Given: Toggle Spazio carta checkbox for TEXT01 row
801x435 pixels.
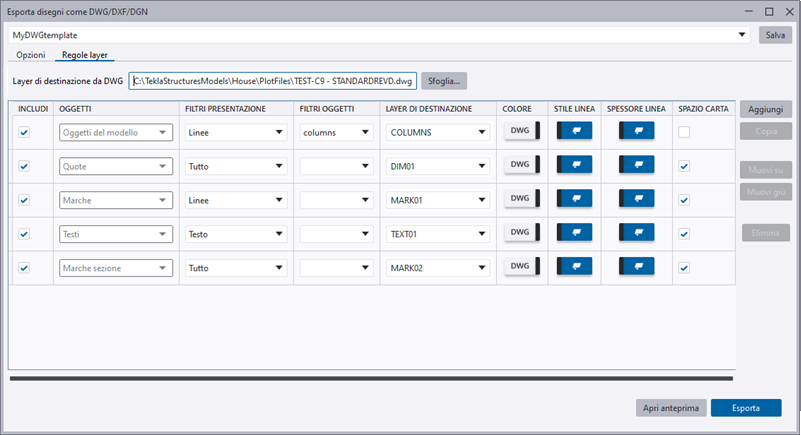Looking at the screenshot, I should pyautogui.click(x=684, y=234).
